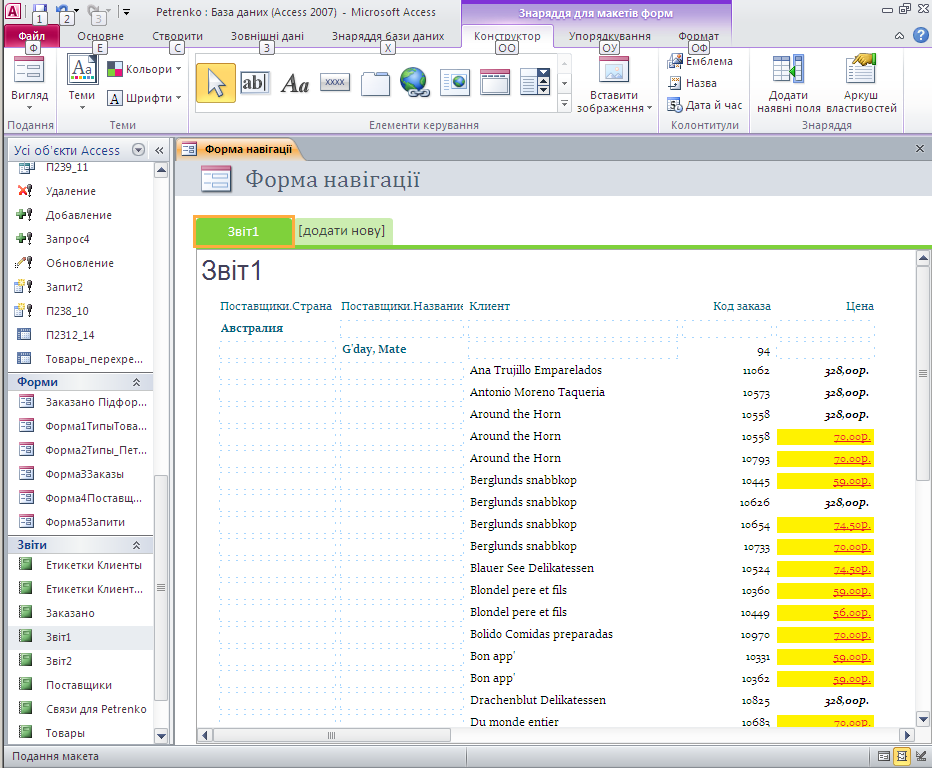The image size is (932, 768).
Task: Click the command button control
Action: (335, 83)
